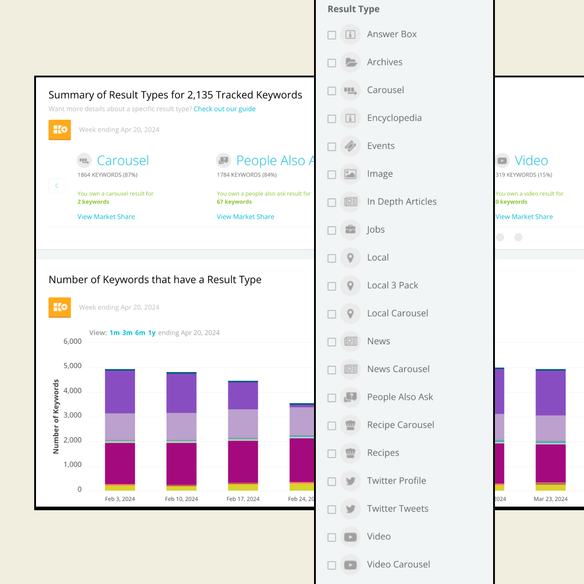Viewport: 584px width, 584px height.
Task: Click the Local 3 Pack pin icon
Action: coord(350,286)
